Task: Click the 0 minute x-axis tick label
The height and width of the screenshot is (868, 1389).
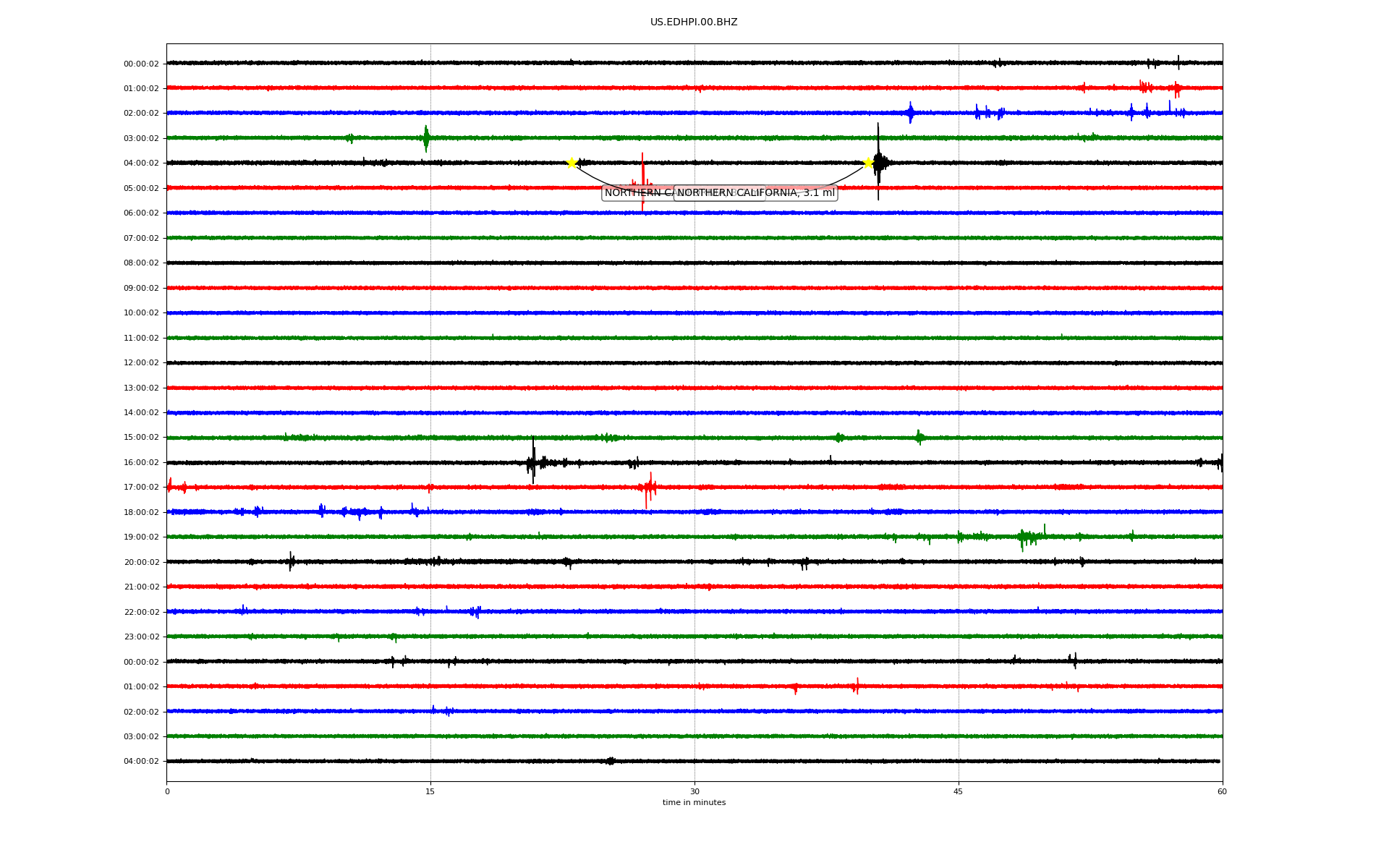Action: pos(167,791)
